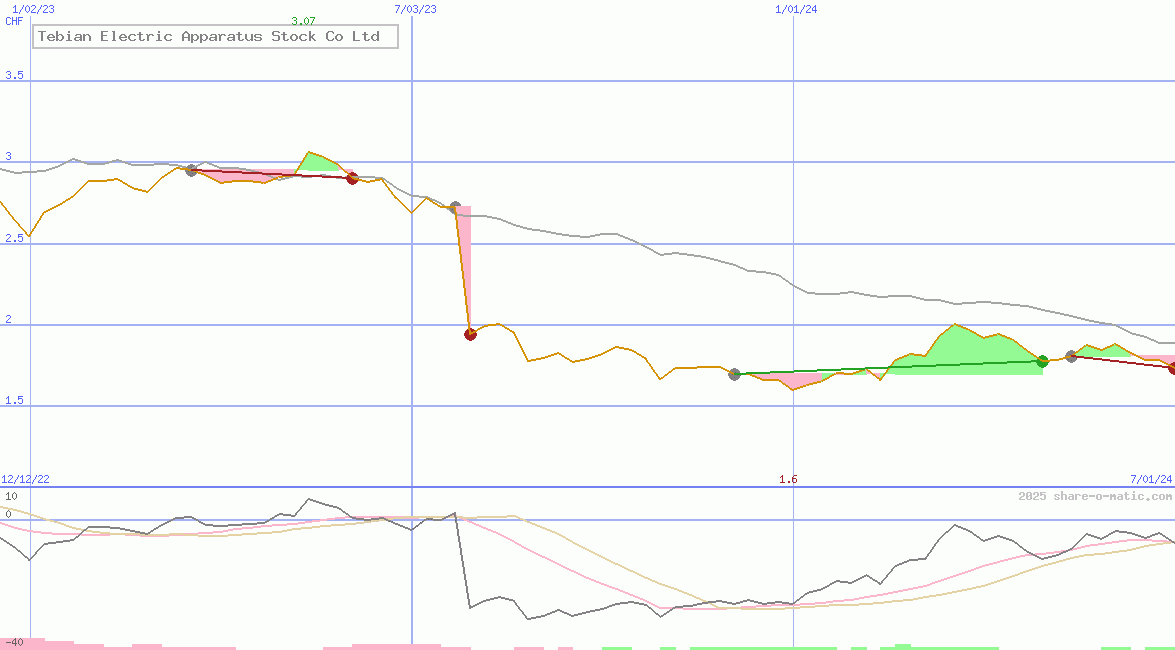
Task: Click the 1/02/23 date label at top left
Action: click(x=33, y=9)
